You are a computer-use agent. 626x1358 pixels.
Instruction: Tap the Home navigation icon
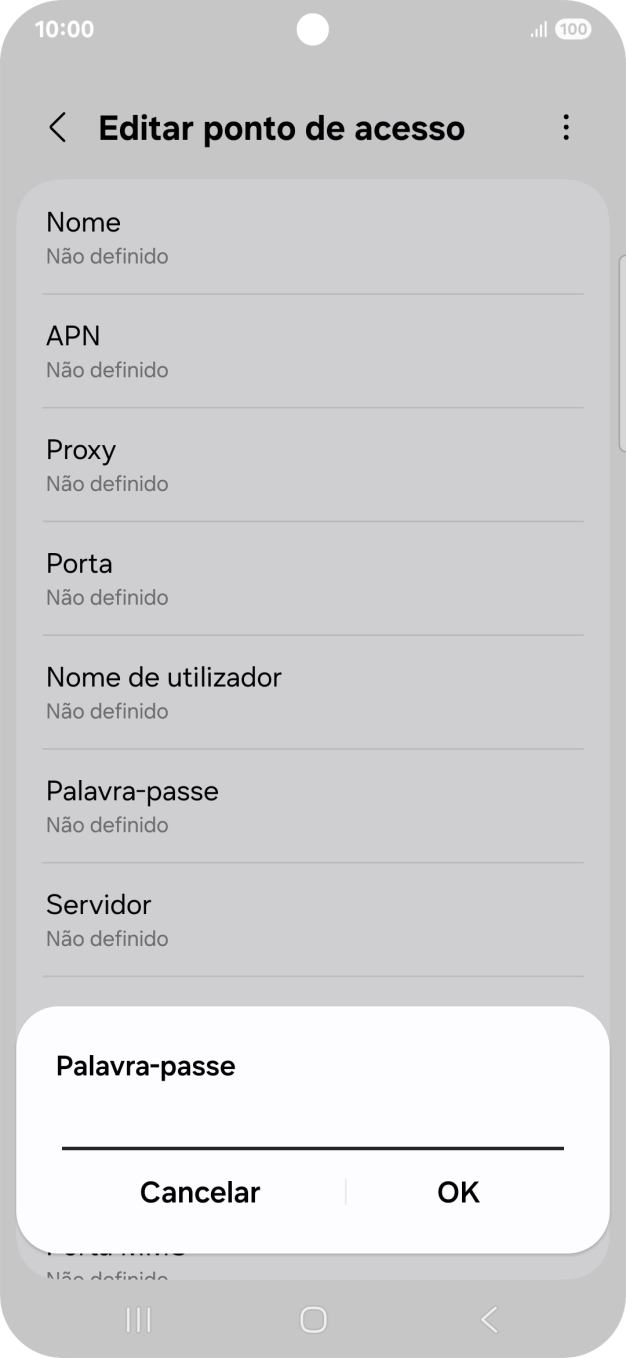tap(312, 1320)
